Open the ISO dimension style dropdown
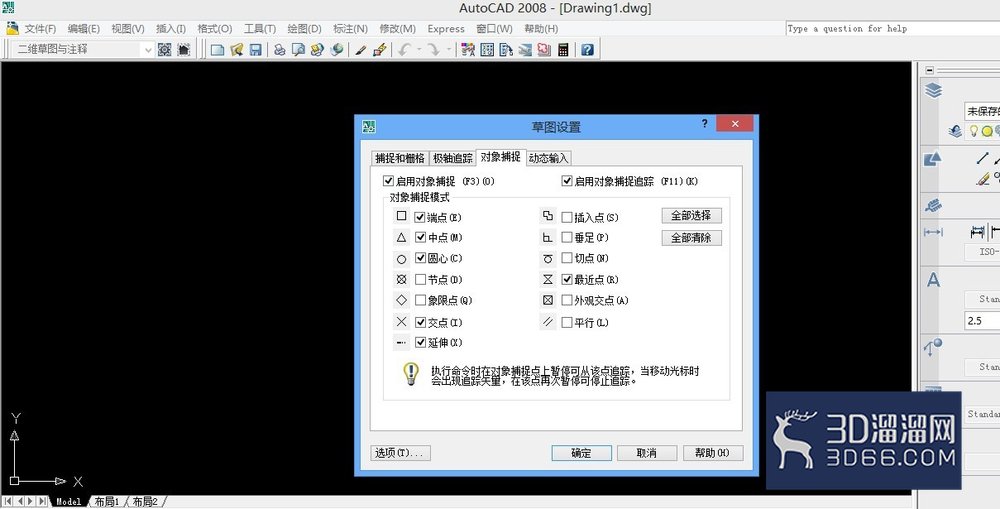This screenshot has height=509, width=1000. pyautogui.click(x=982, y=252)
